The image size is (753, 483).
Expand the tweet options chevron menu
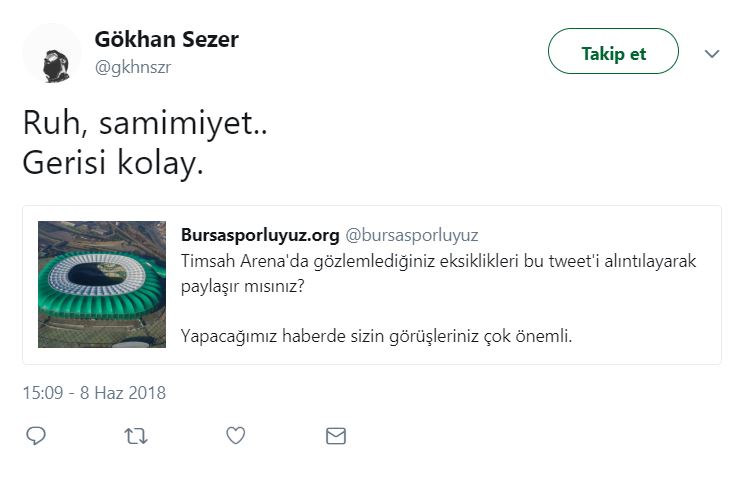[712, 54]
